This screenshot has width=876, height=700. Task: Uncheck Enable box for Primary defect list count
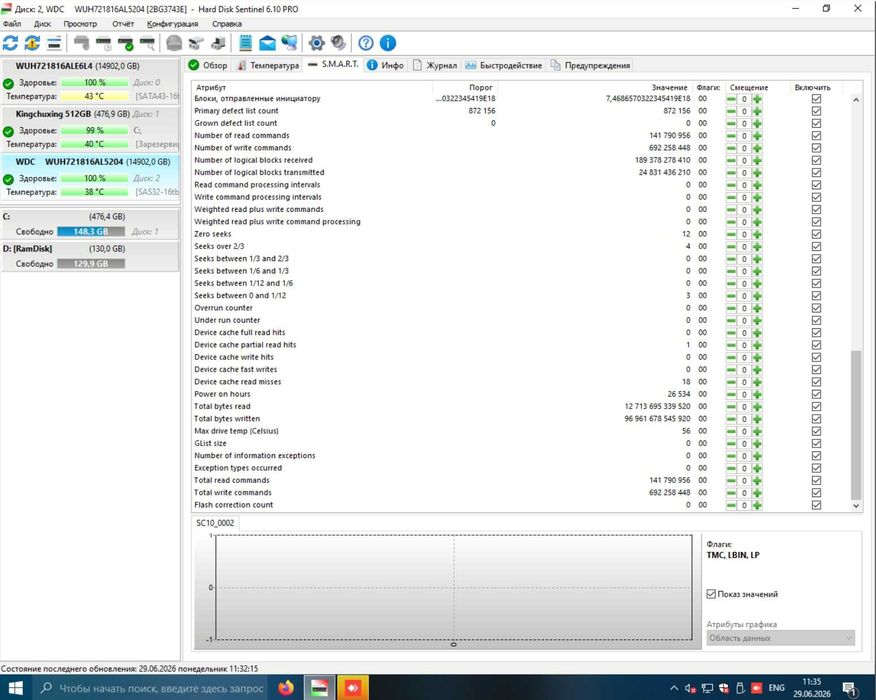(x=816, y=111)
